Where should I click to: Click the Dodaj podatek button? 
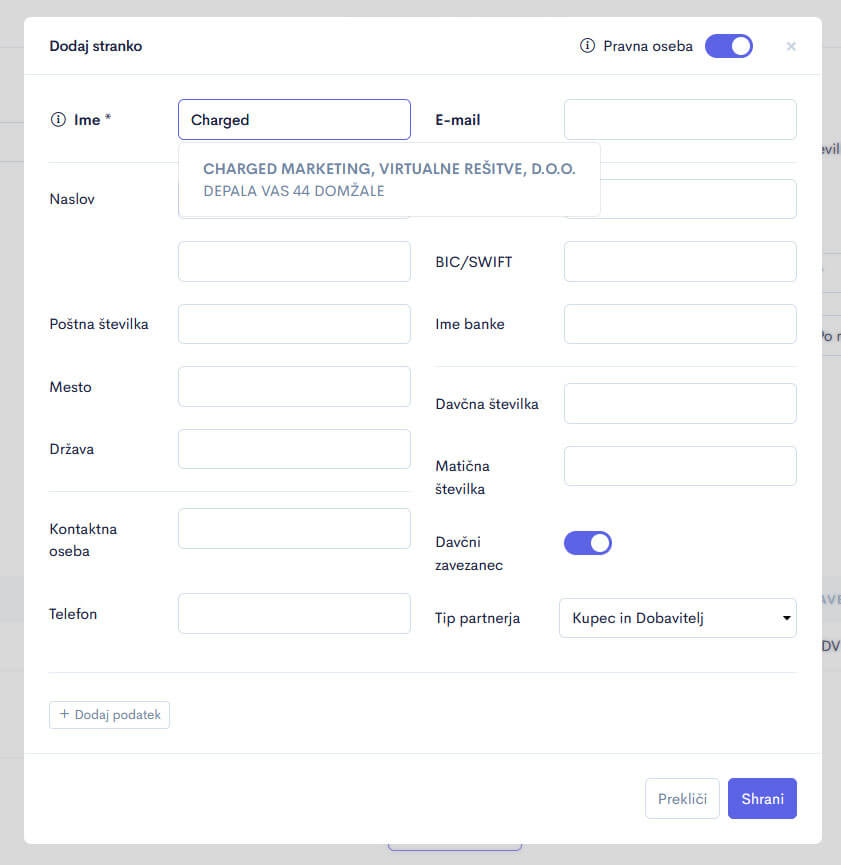click(x=109, y=715)
